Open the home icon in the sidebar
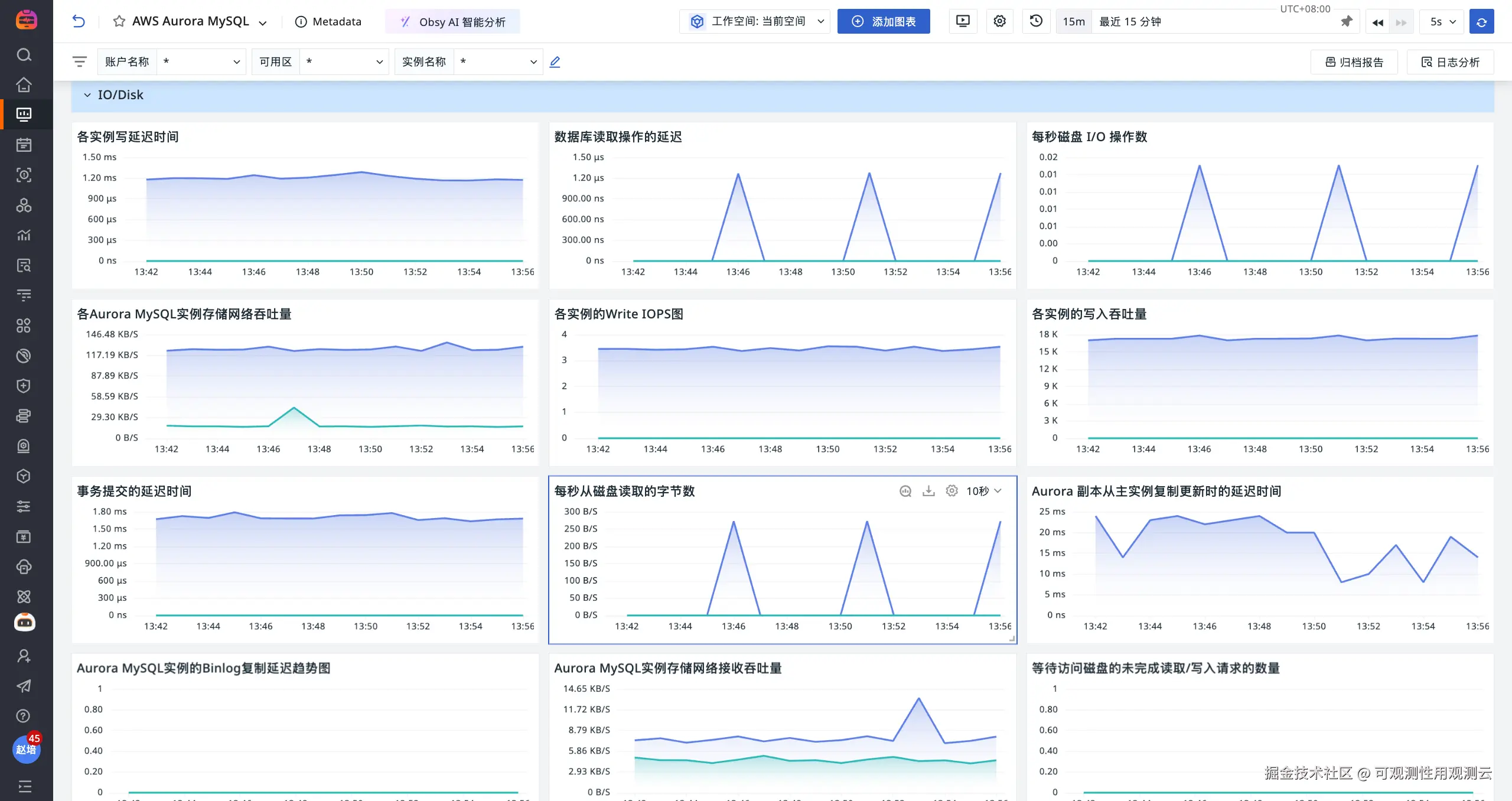The image size is (1512, 801). tap(24, 84)
